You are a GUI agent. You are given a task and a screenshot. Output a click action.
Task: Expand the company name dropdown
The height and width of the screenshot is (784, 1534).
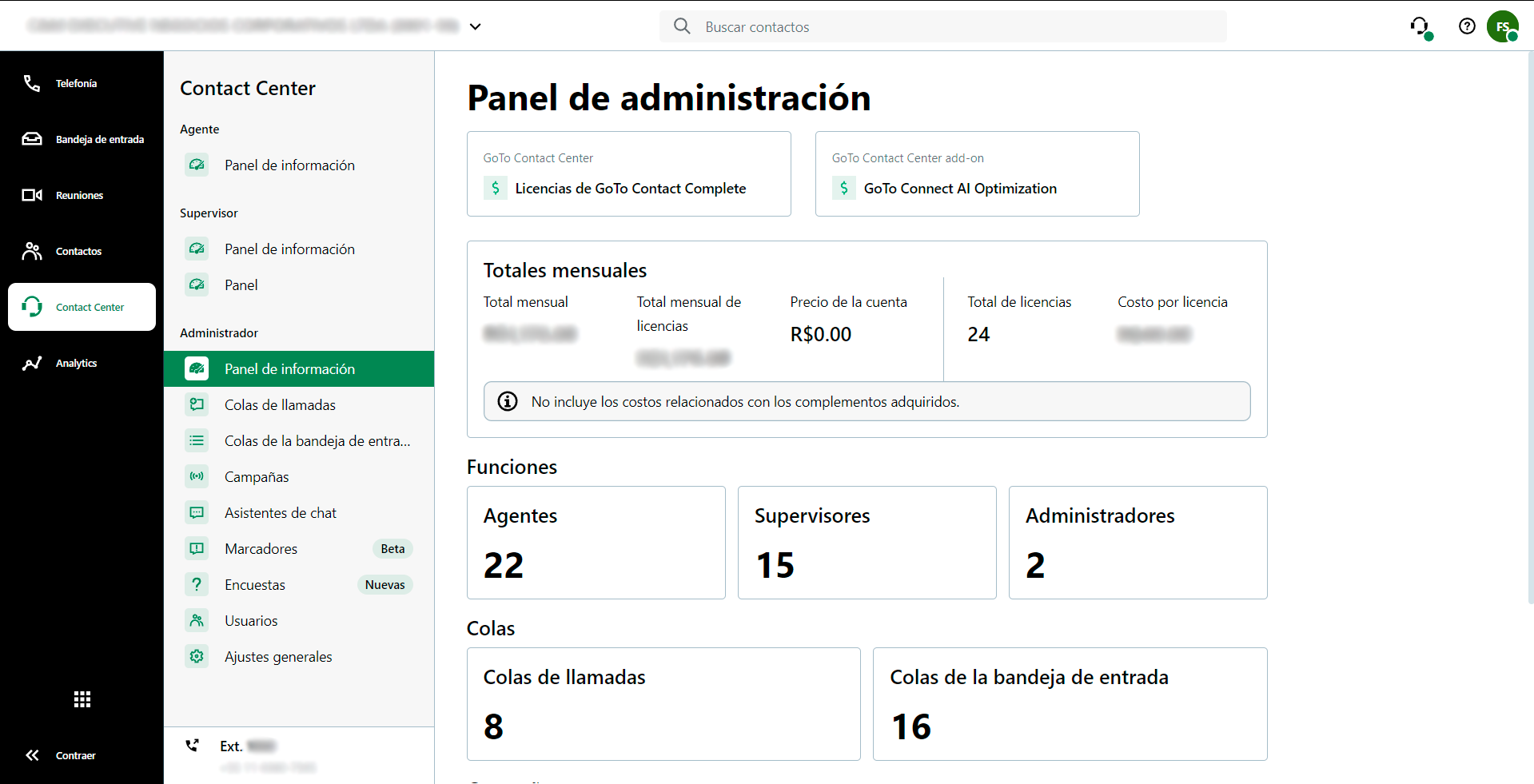[x=476, y=26]
